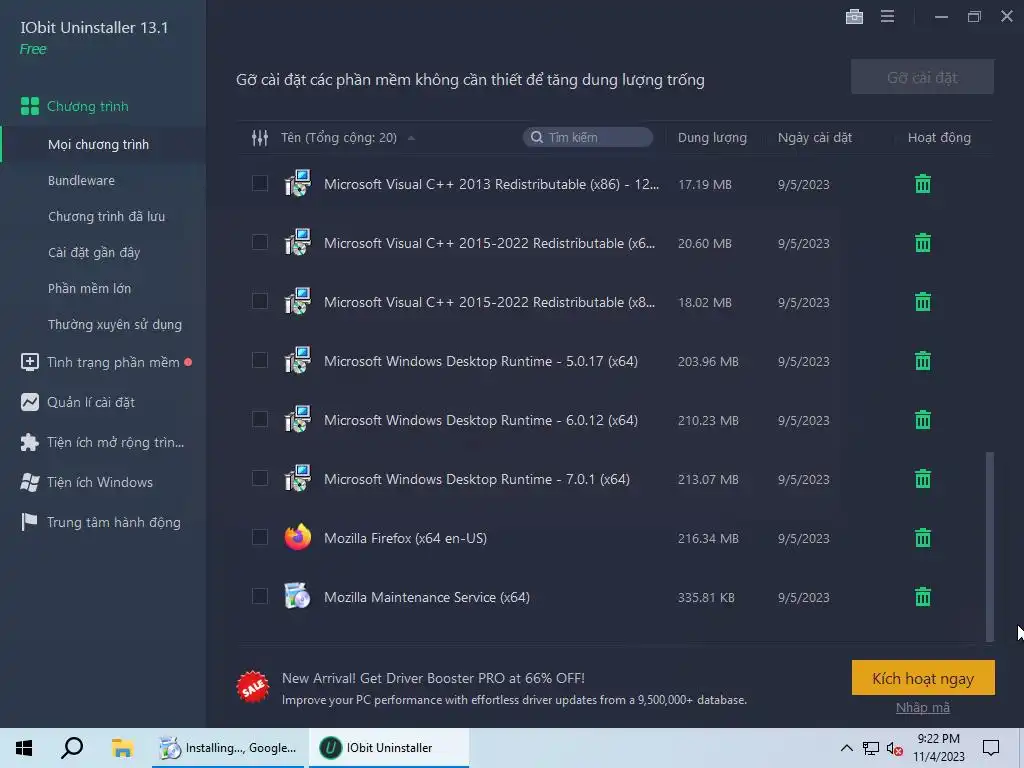Screen dimensions: 1024x768
Task: Open the hamburger options menu
Action: [x=887, y=16]
